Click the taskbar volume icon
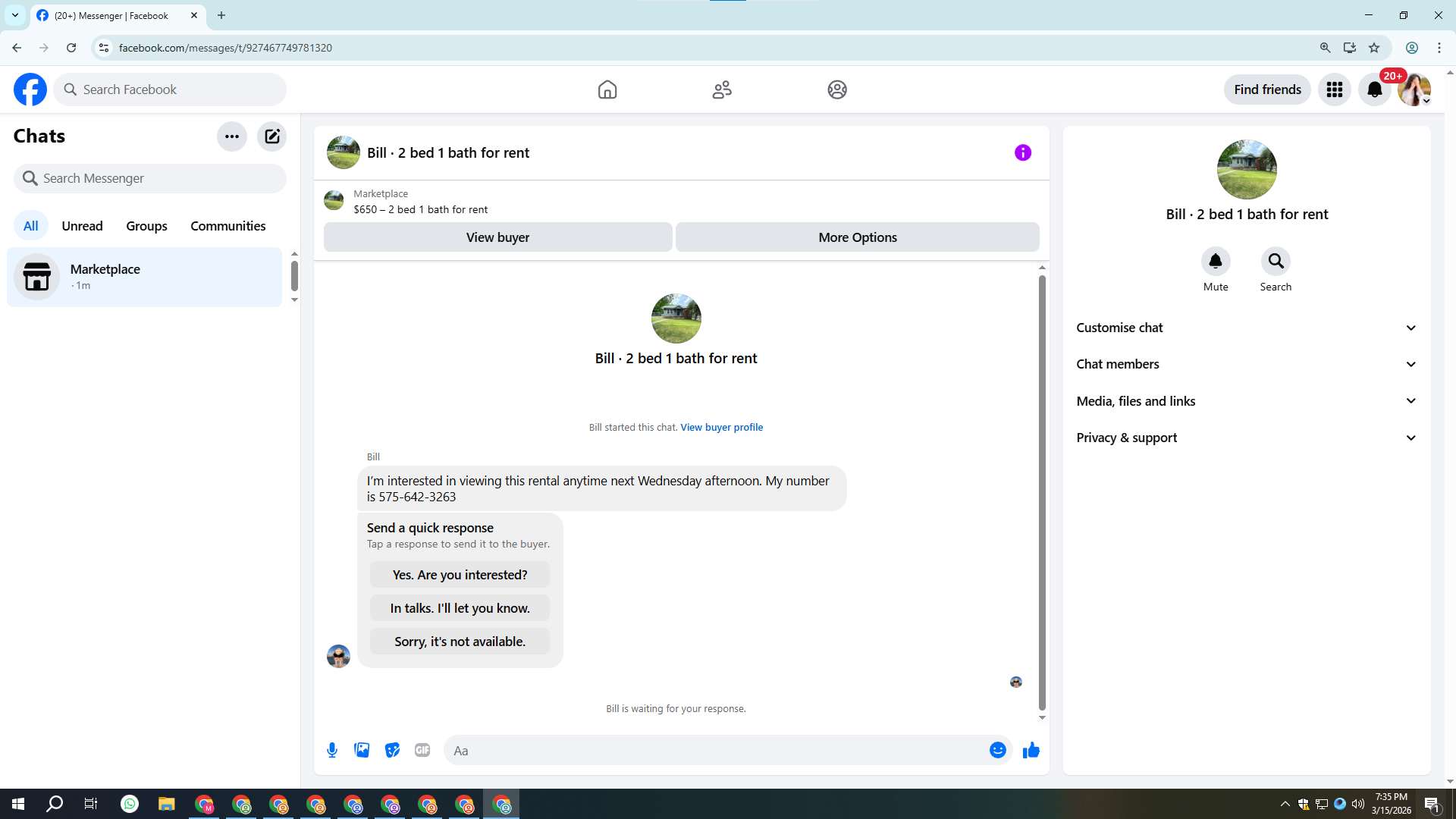This screenshot has height=819, width=1456. [x=1357, y=804]
